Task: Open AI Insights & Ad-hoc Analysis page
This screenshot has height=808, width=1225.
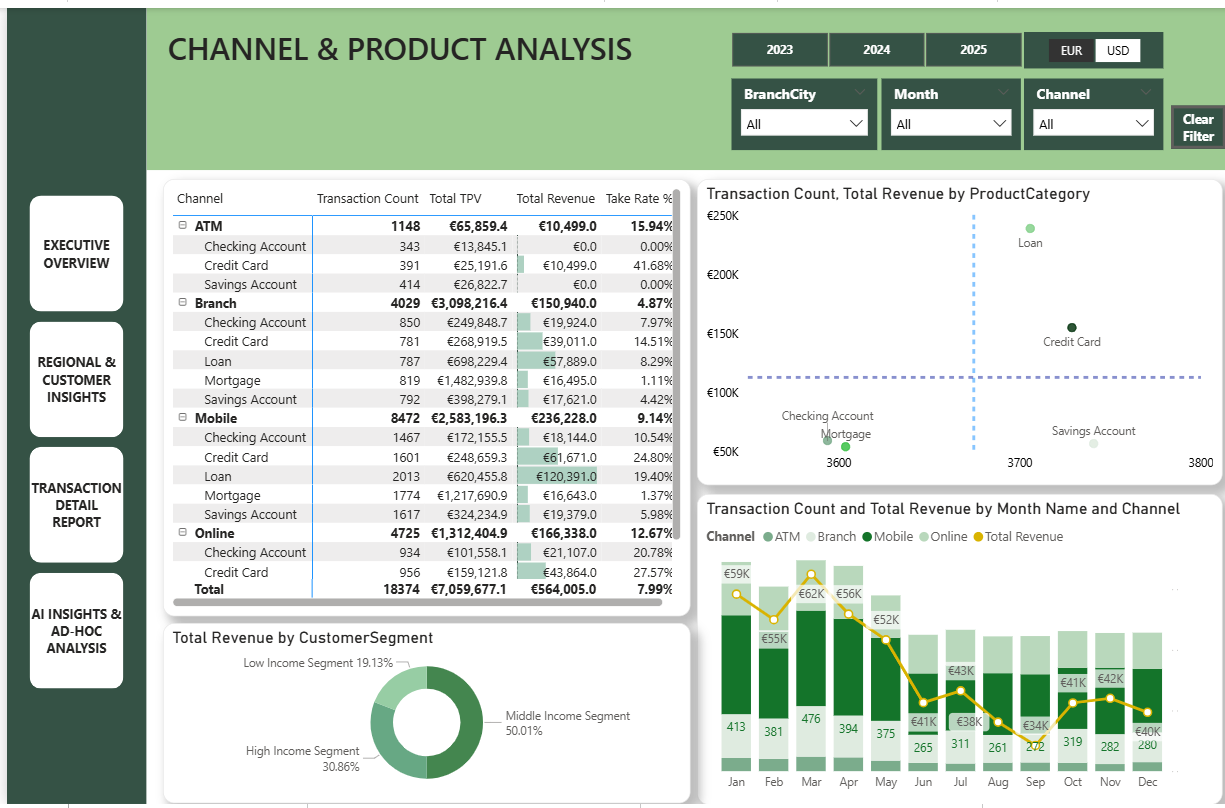Action: coord(77,631)
